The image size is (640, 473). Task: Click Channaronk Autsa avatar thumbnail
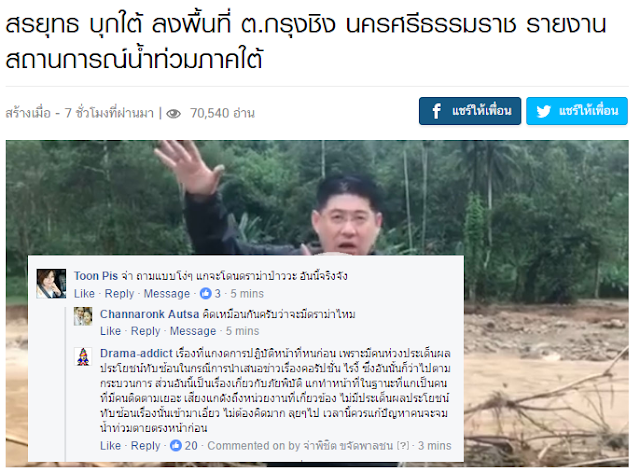tap(83, 316)
